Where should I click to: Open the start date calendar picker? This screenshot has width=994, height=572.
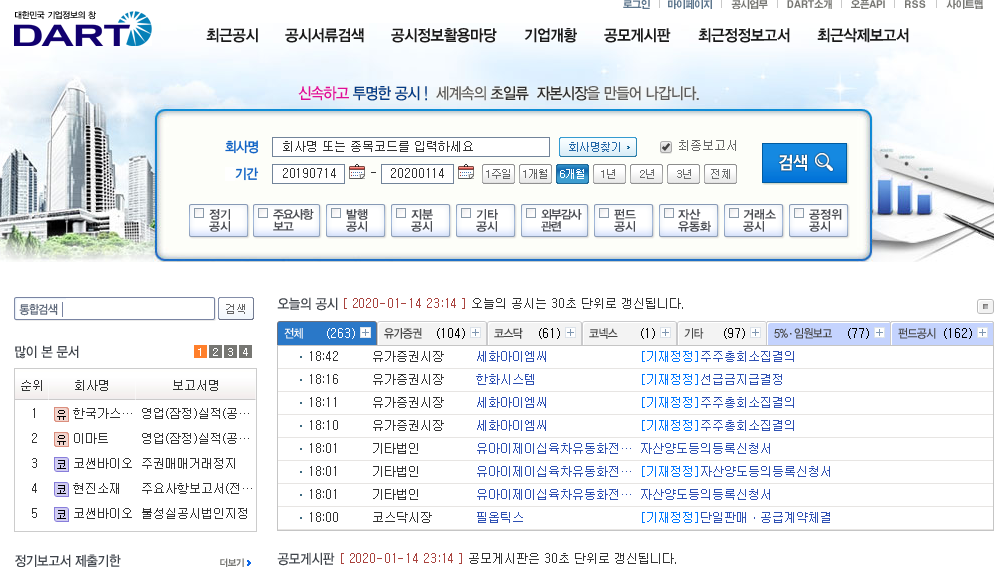[357, 172]
